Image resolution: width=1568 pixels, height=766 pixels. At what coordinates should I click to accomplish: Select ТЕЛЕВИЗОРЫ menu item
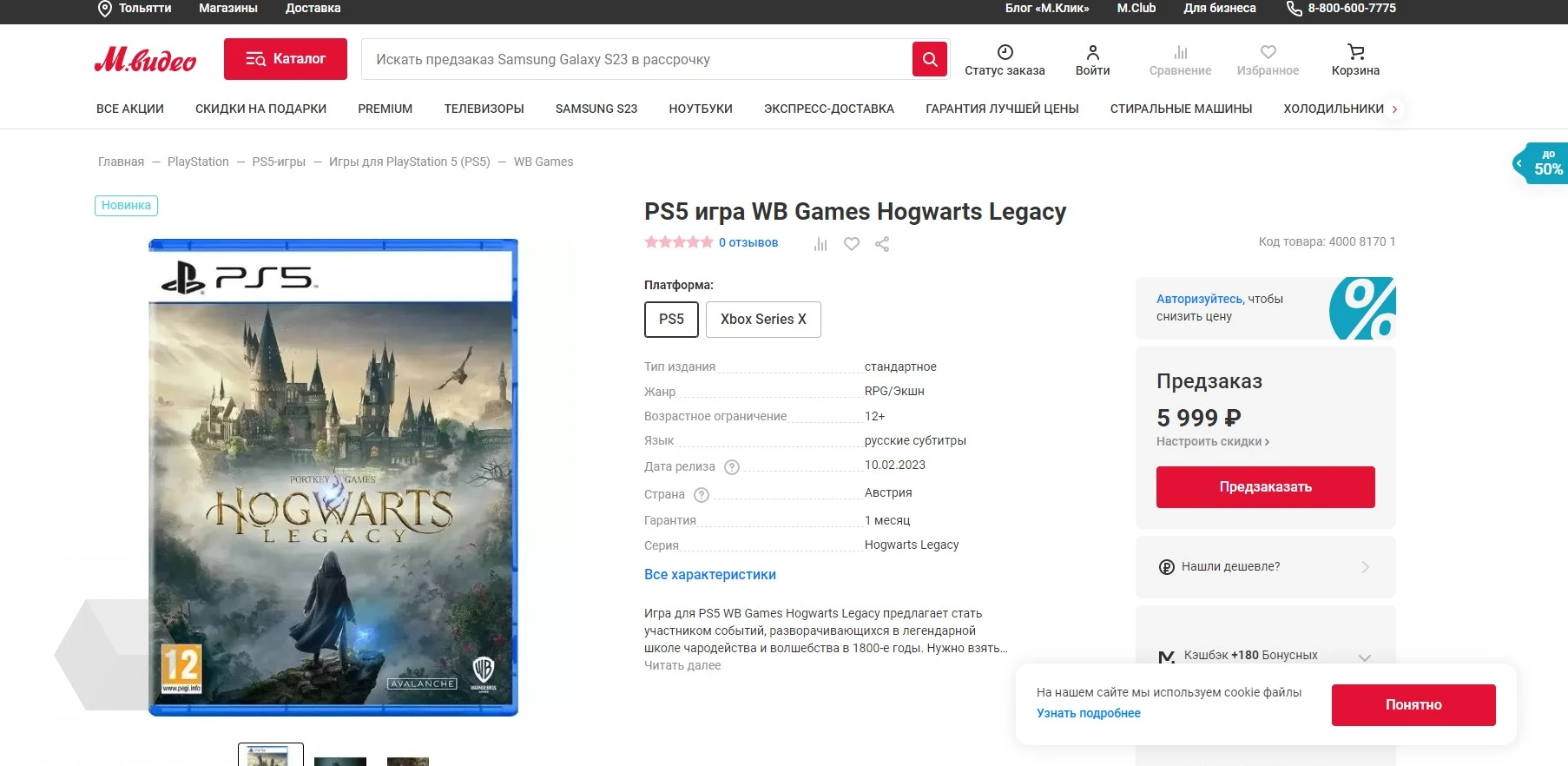click(484, 109)
